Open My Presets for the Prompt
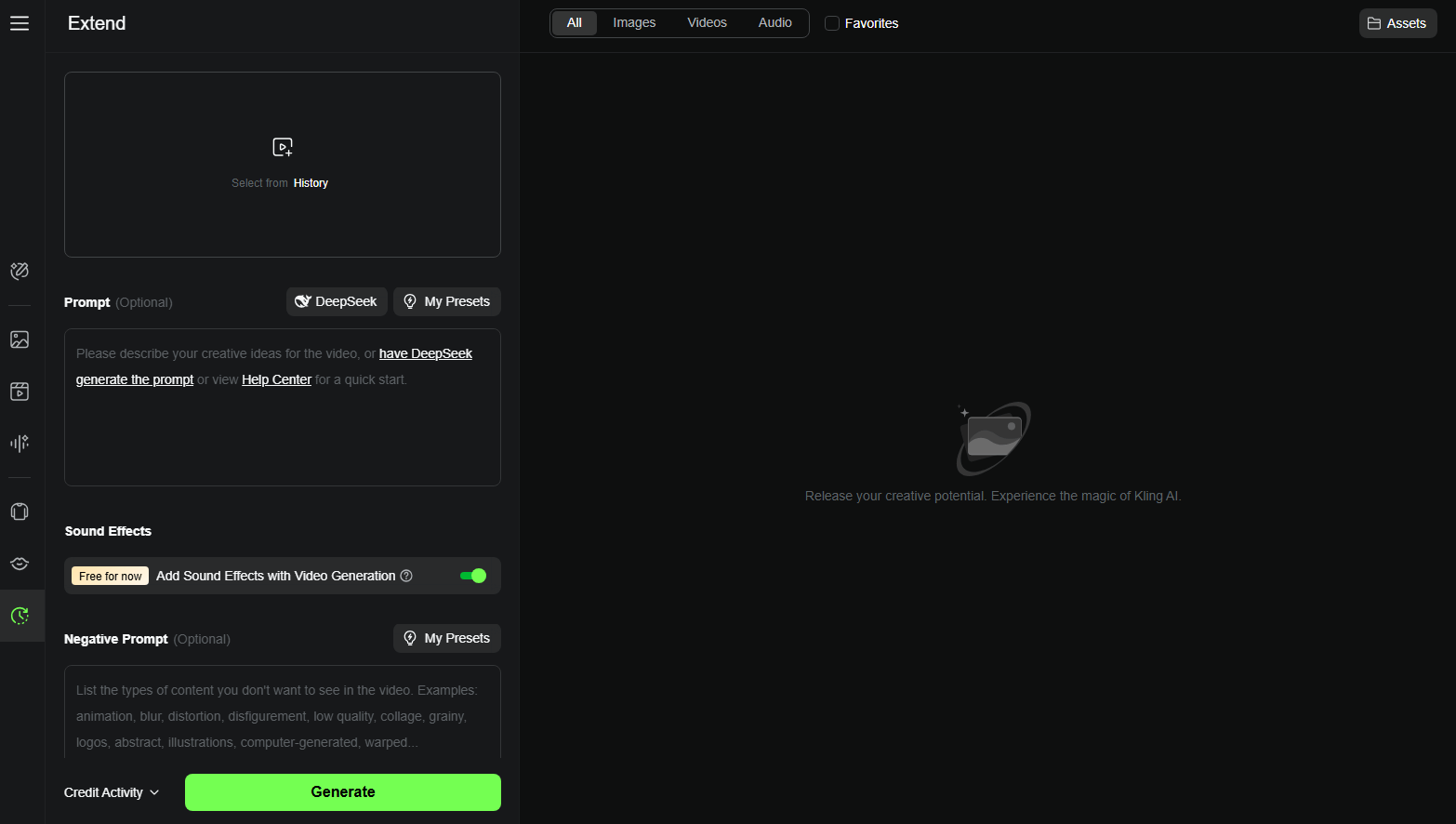The height and width of the screenshot is (824, 1456). pyautogui.click(x=447, y=301)
